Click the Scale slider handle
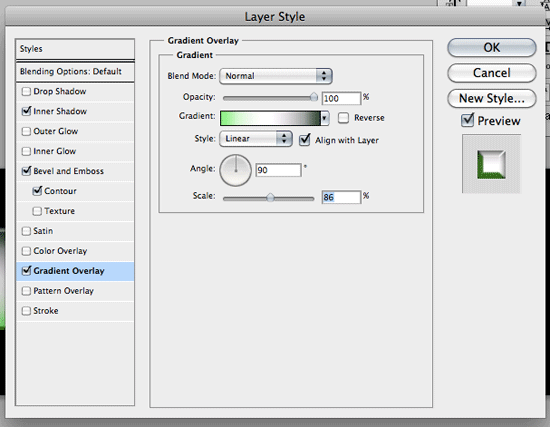The width and height of the screenshot is (550, 427). (x=270, y=198)
